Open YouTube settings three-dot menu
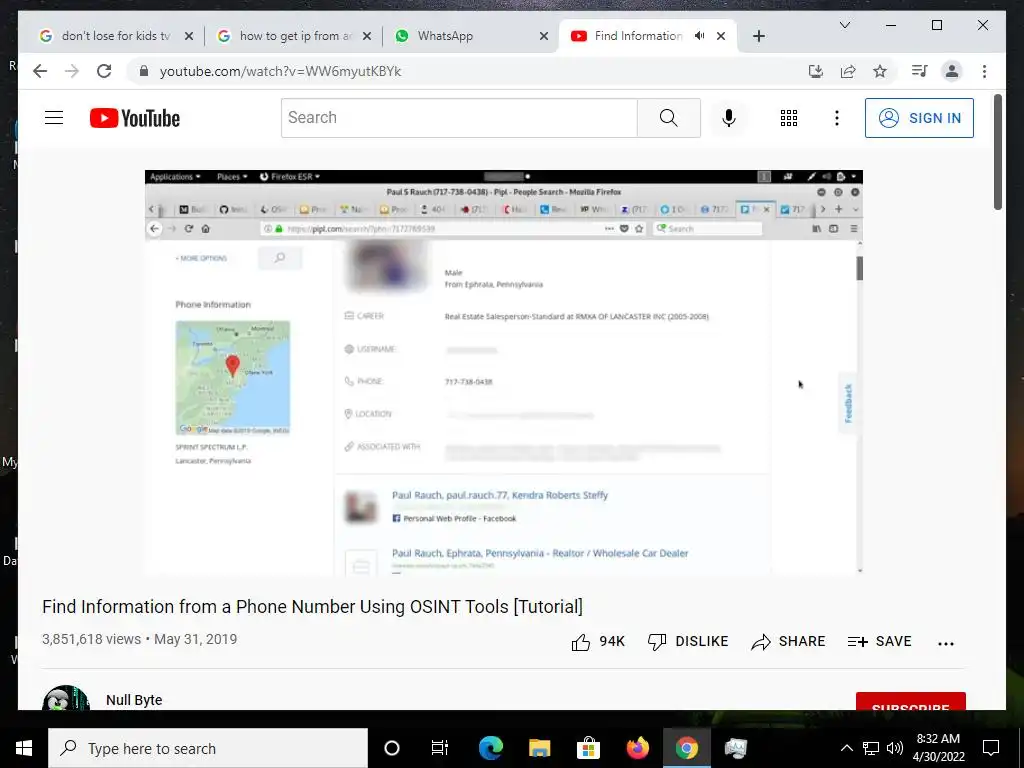 click(837, 118)
